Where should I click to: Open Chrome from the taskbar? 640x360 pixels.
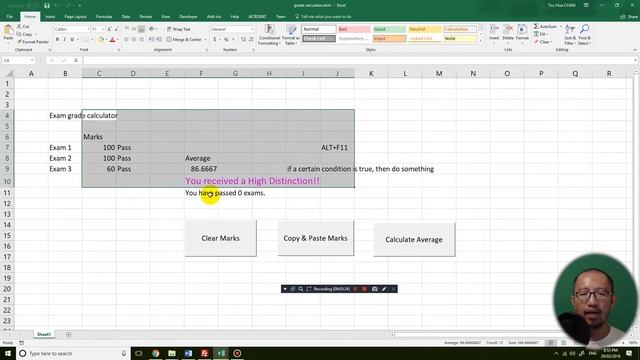coord(156,353)
